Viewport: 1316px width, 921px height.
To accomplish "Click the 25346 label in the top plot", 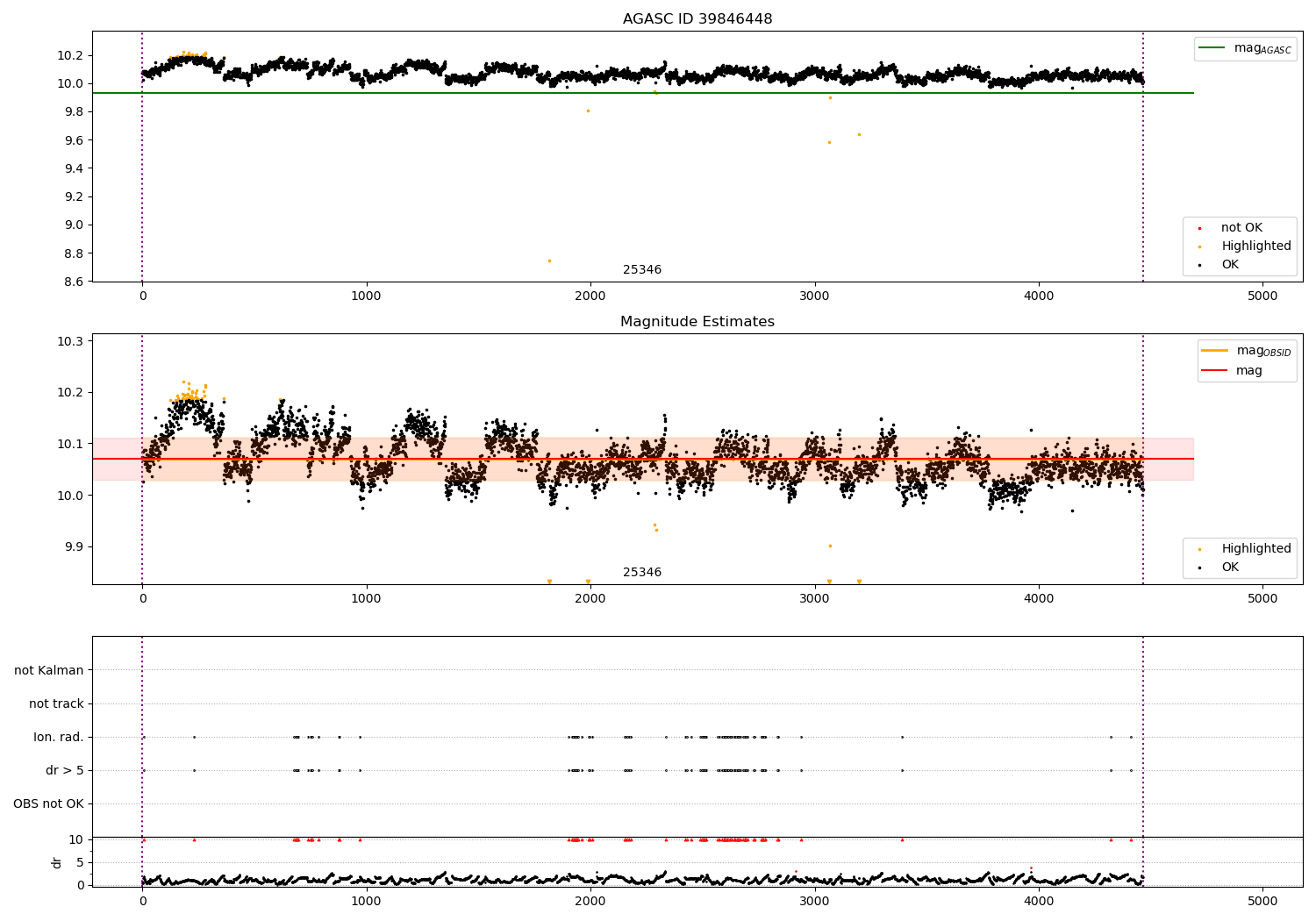I will (642, 270).
